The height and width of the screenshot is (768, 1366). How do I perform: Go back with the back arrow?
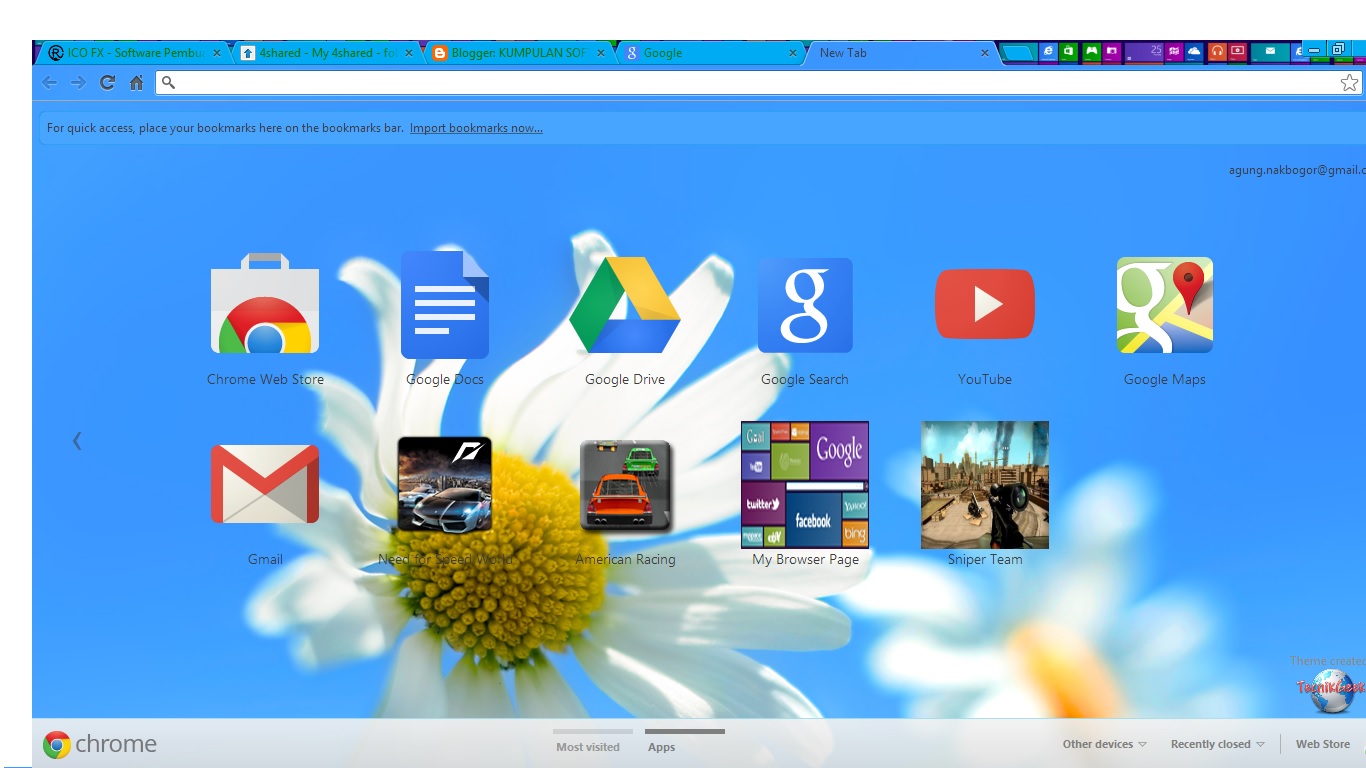[49, 83]
